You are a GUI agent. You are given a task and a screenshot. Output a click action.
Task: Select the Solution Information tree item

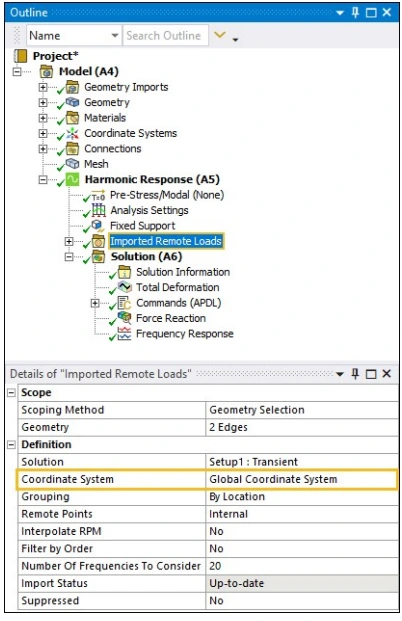(x=183, y=272)
